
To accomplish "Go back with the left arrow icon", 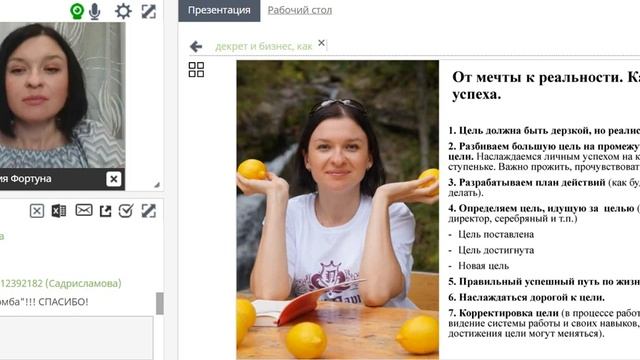I will pos(196,47).
